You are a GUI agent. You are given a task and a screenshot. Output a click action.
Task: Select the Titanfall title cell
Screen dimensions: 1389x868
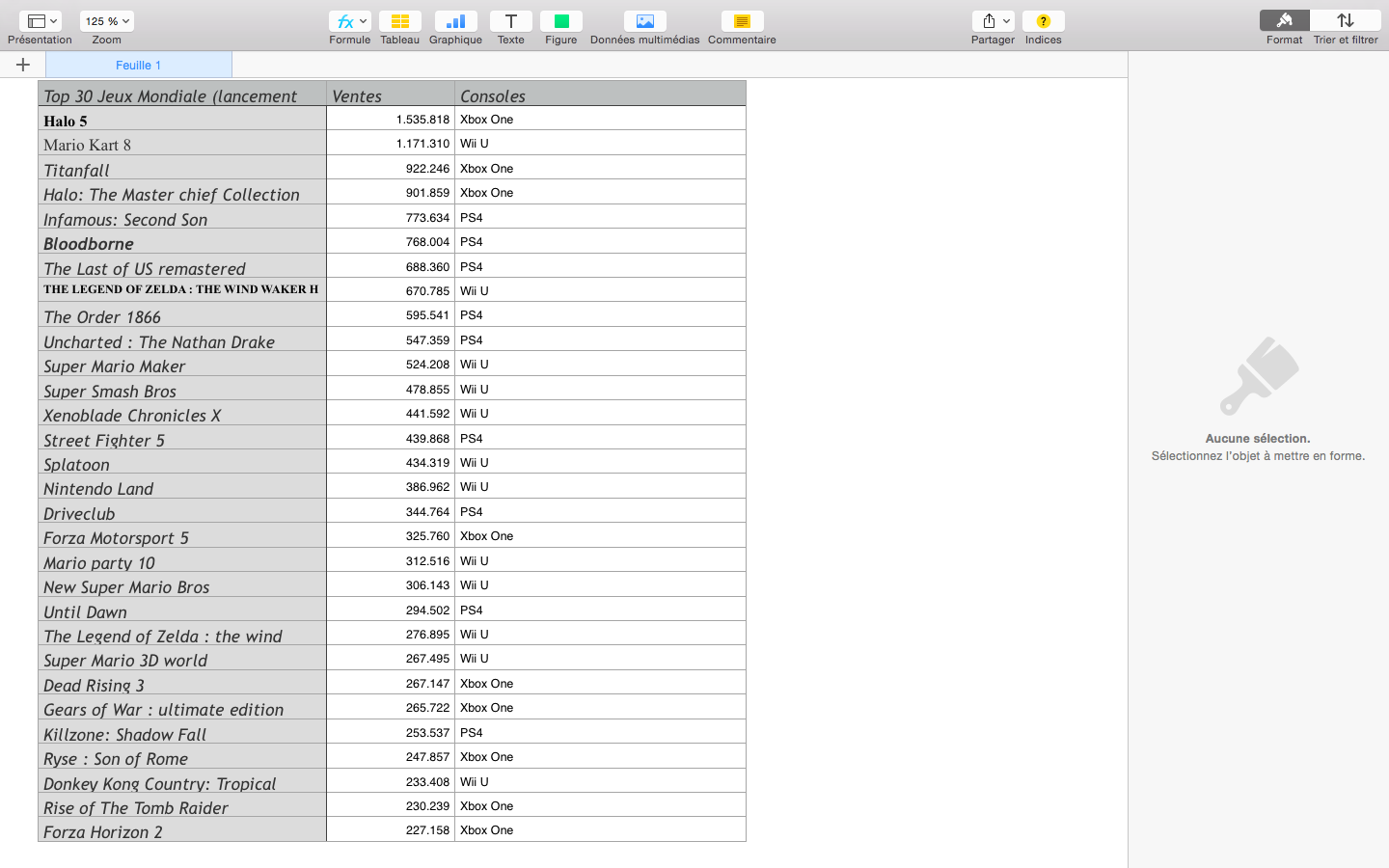pos(182,168)
